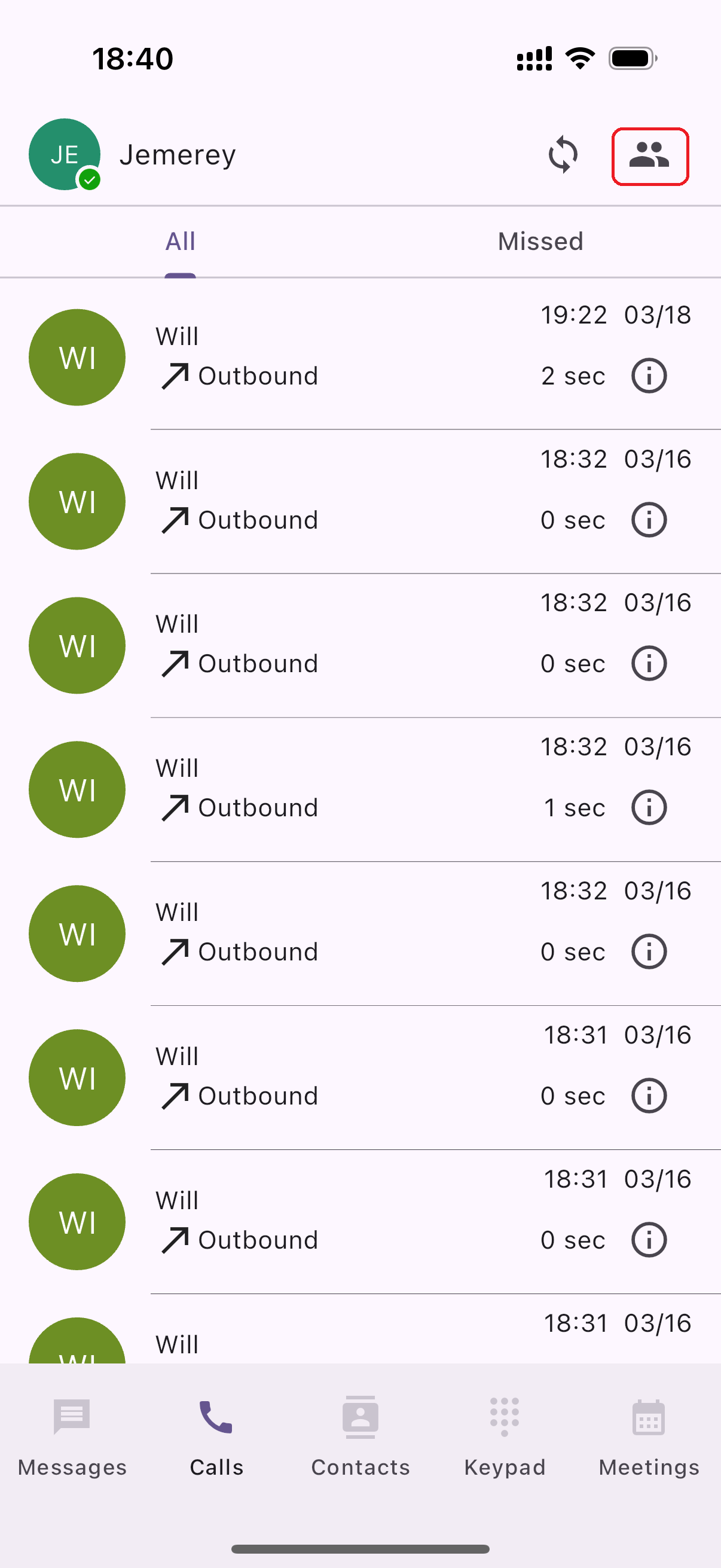Open the group contacts icon
This screenshot has width=721, height=1568.
point(649,156)
